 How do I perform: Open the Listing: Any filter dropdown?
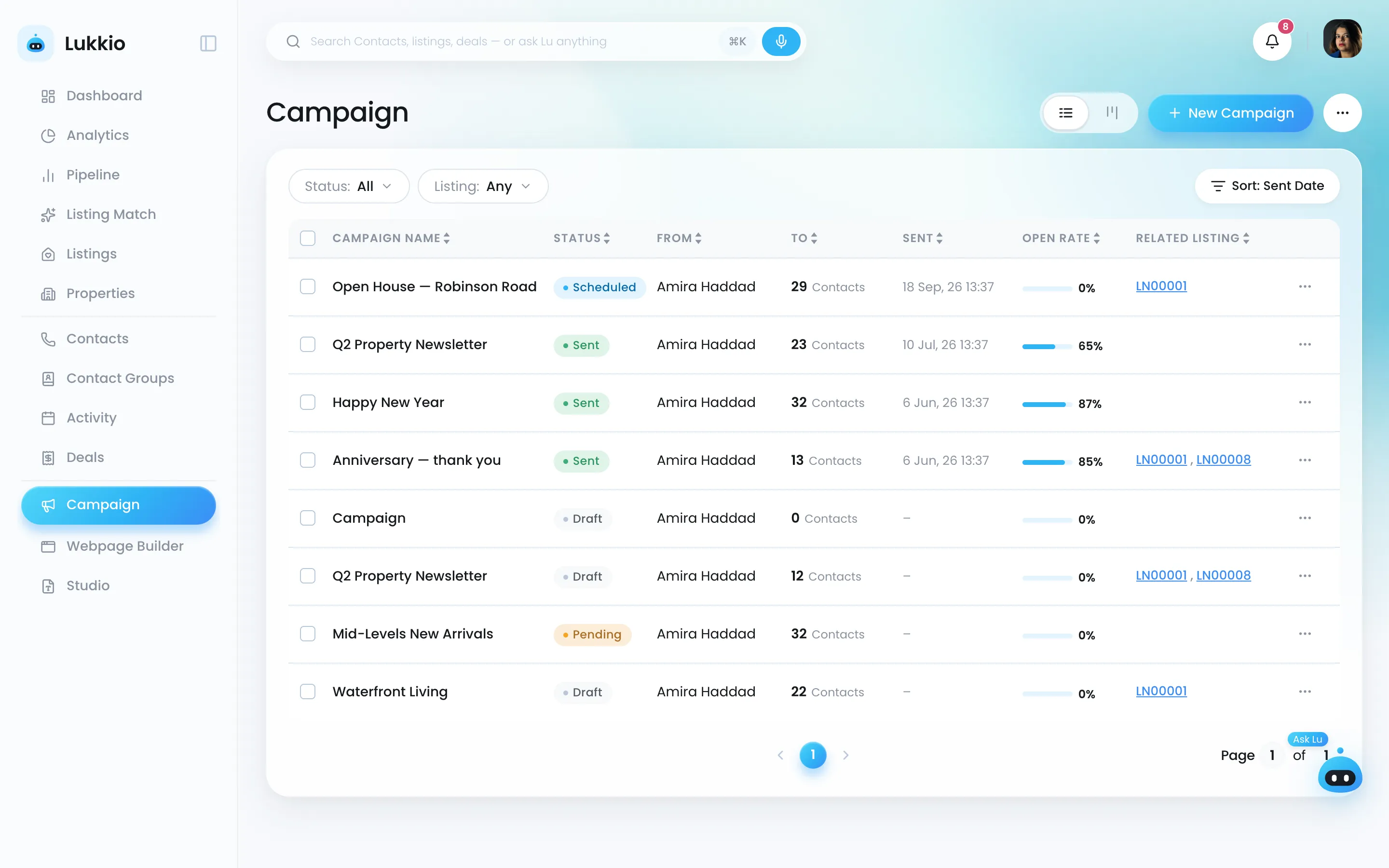point(483,186)
